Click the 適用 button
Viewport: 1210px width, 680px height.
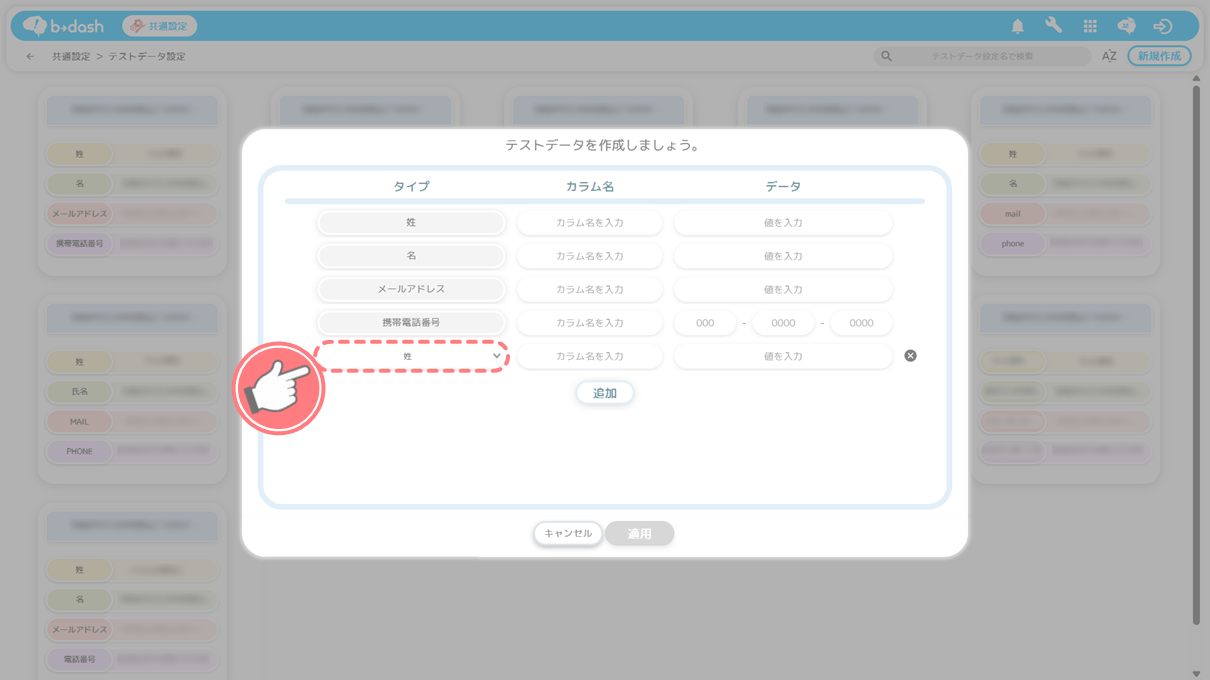click(639, 534)
